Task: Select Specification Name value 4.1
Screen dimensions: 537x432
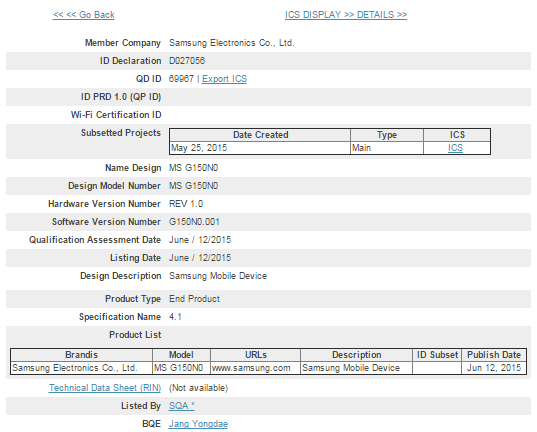Action: (x=175, y=317)
